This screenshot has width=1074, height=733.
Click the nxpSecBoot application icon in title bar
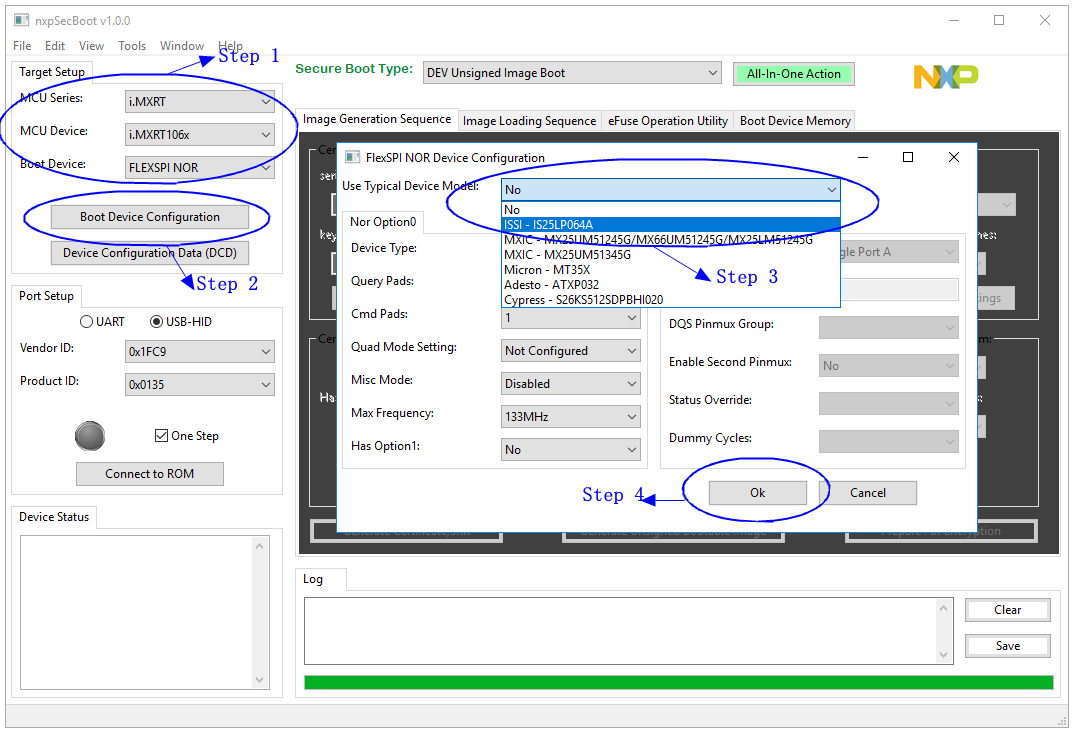tap(22, 19)
